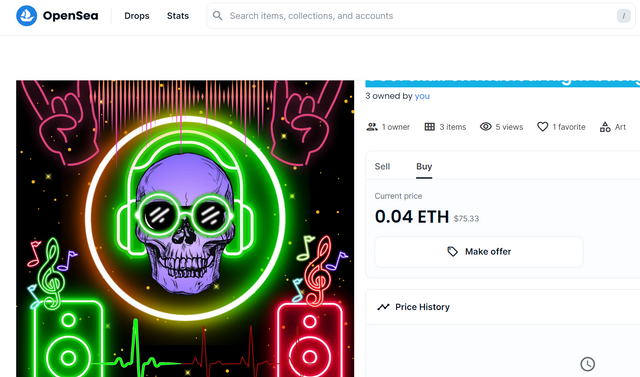The image size is (640, 377).
Task: Click the '3 owned by' text
Action: point(389,96)
